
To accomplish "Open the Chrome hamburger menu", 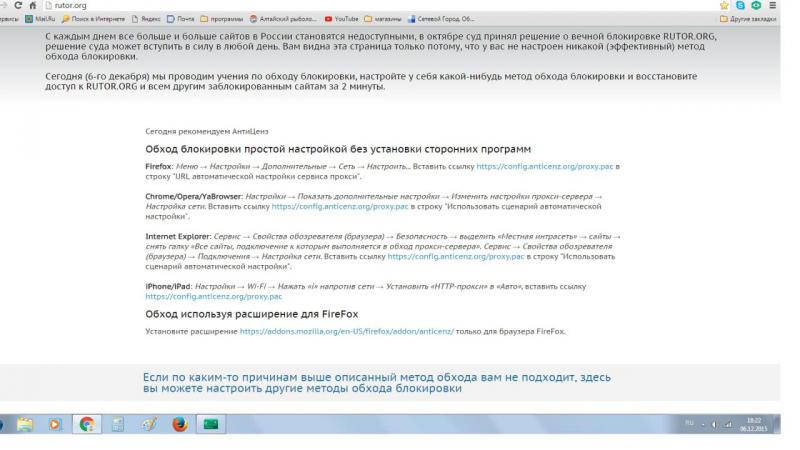I will tap(772, 5).
